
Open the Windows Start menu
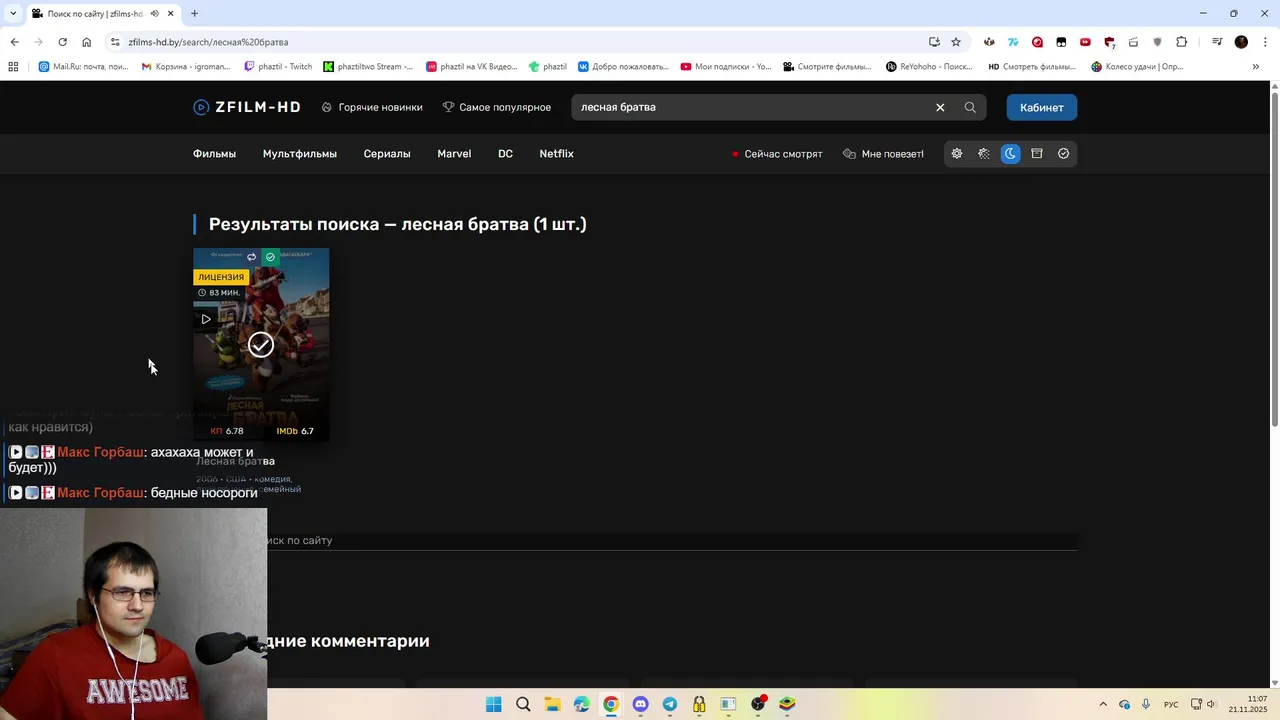[493, 704]
